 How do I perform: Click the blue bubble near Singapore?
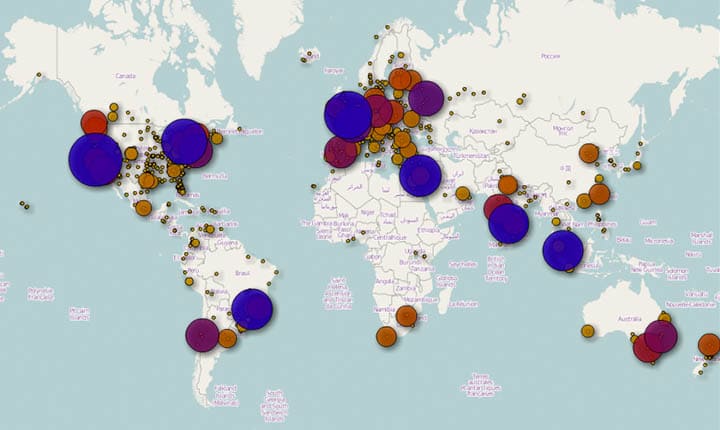click(x=563, y=250)
